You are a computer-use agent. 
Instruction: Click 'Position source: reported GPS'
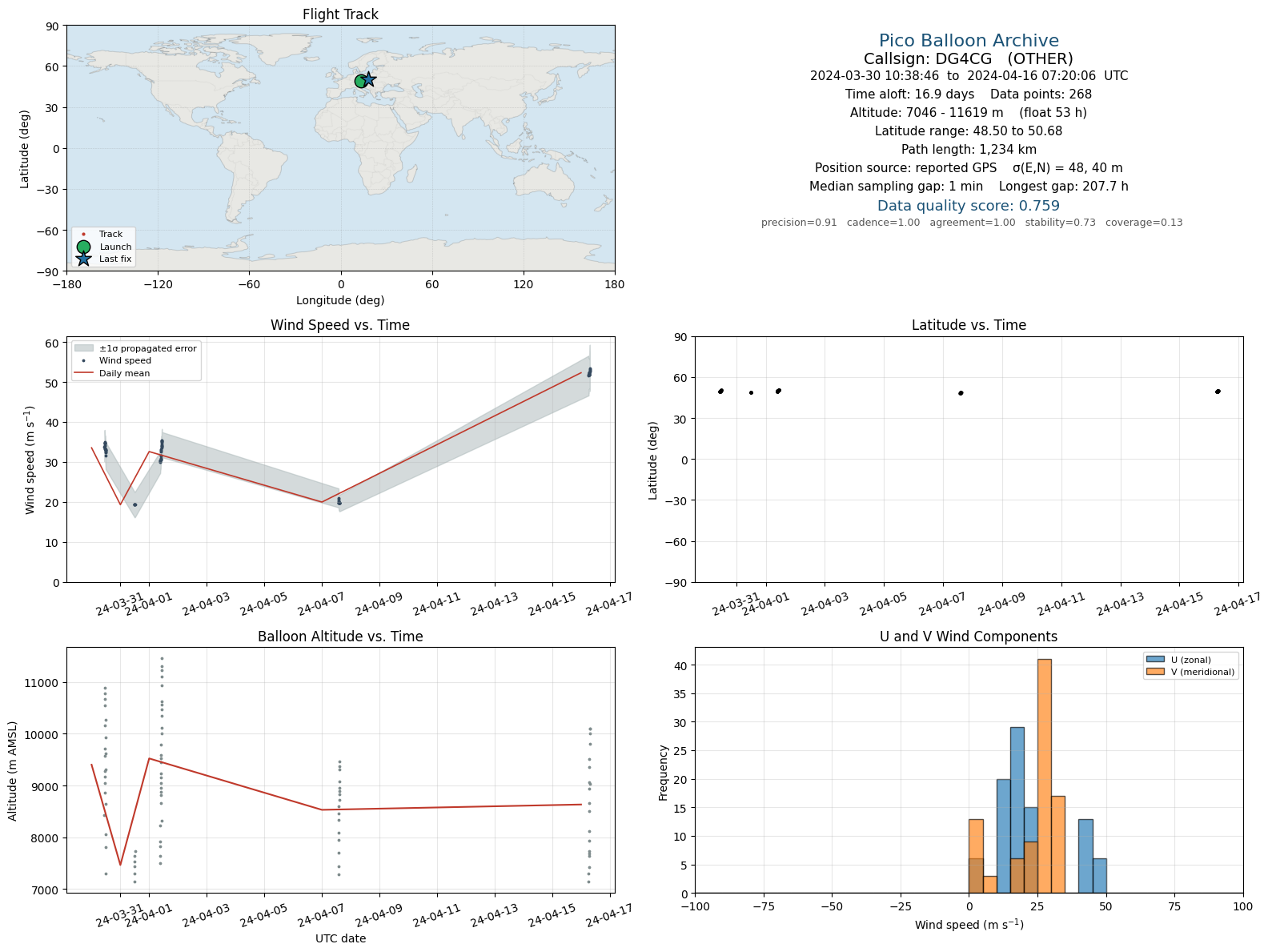[906, 168]
